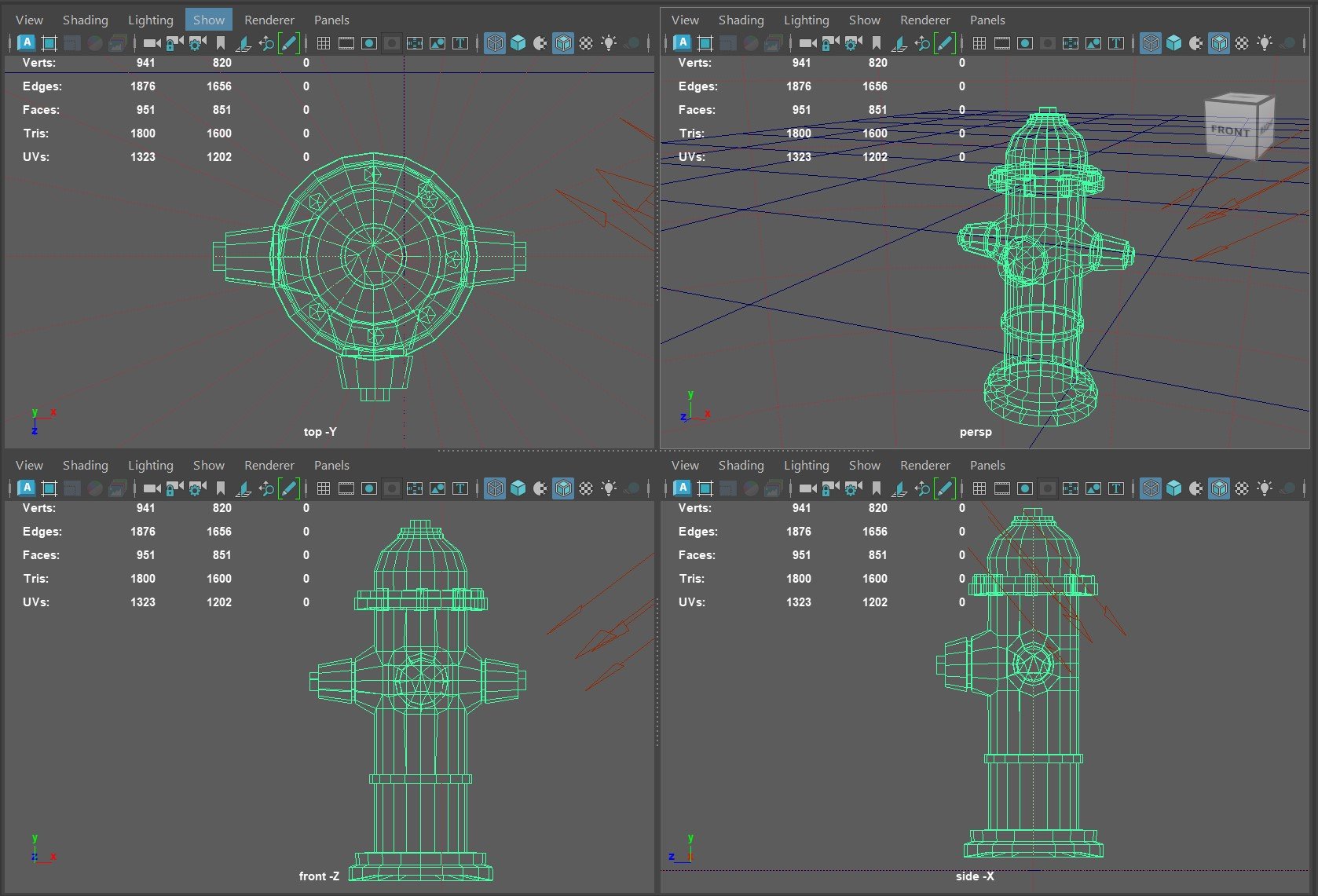Click Textured checker icon in top panel

click(586, 43)
